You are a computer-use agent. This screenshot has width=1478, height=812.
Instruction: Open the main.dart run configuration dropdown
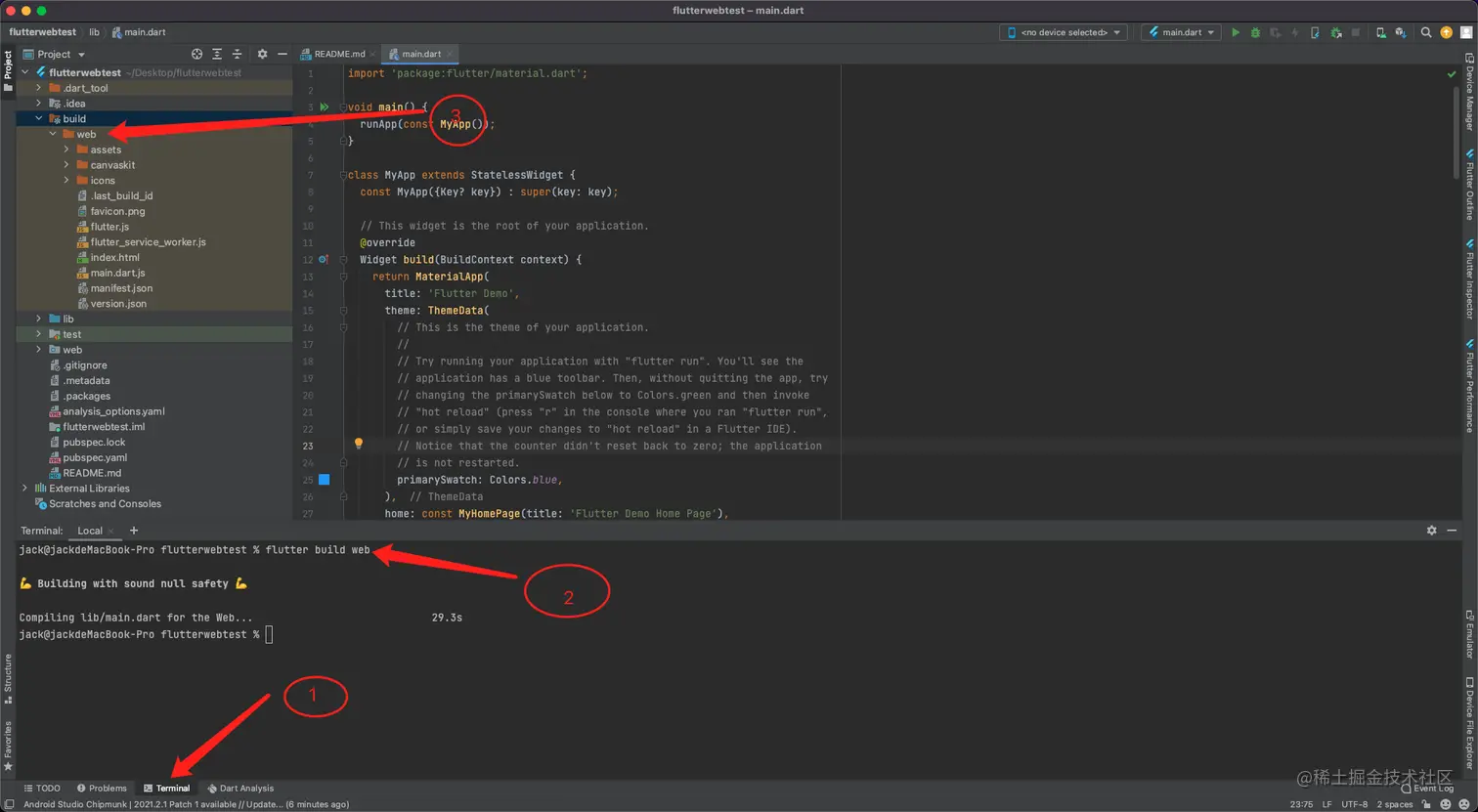tap(1182, 32)
